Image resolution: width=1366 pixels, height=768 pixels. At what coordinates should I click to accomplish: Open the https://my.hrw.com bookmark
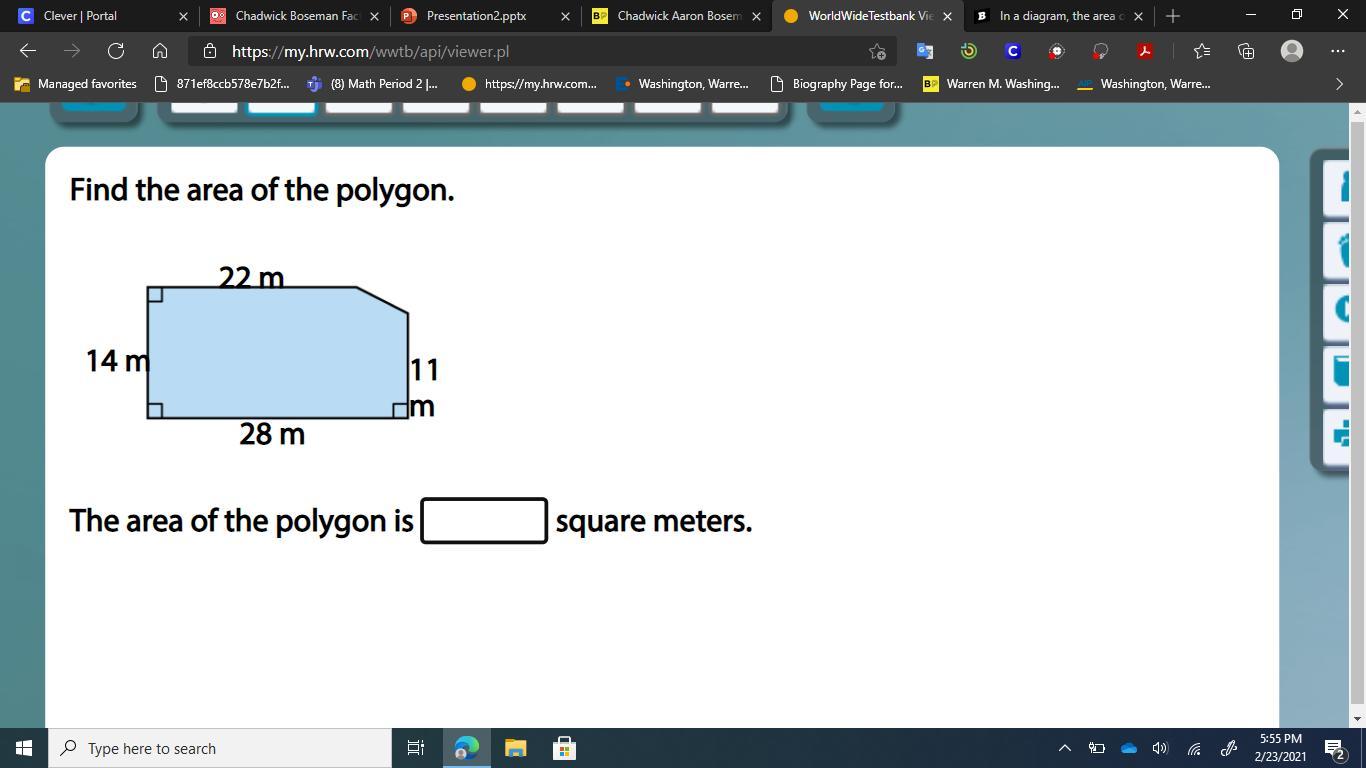[529, 84]
